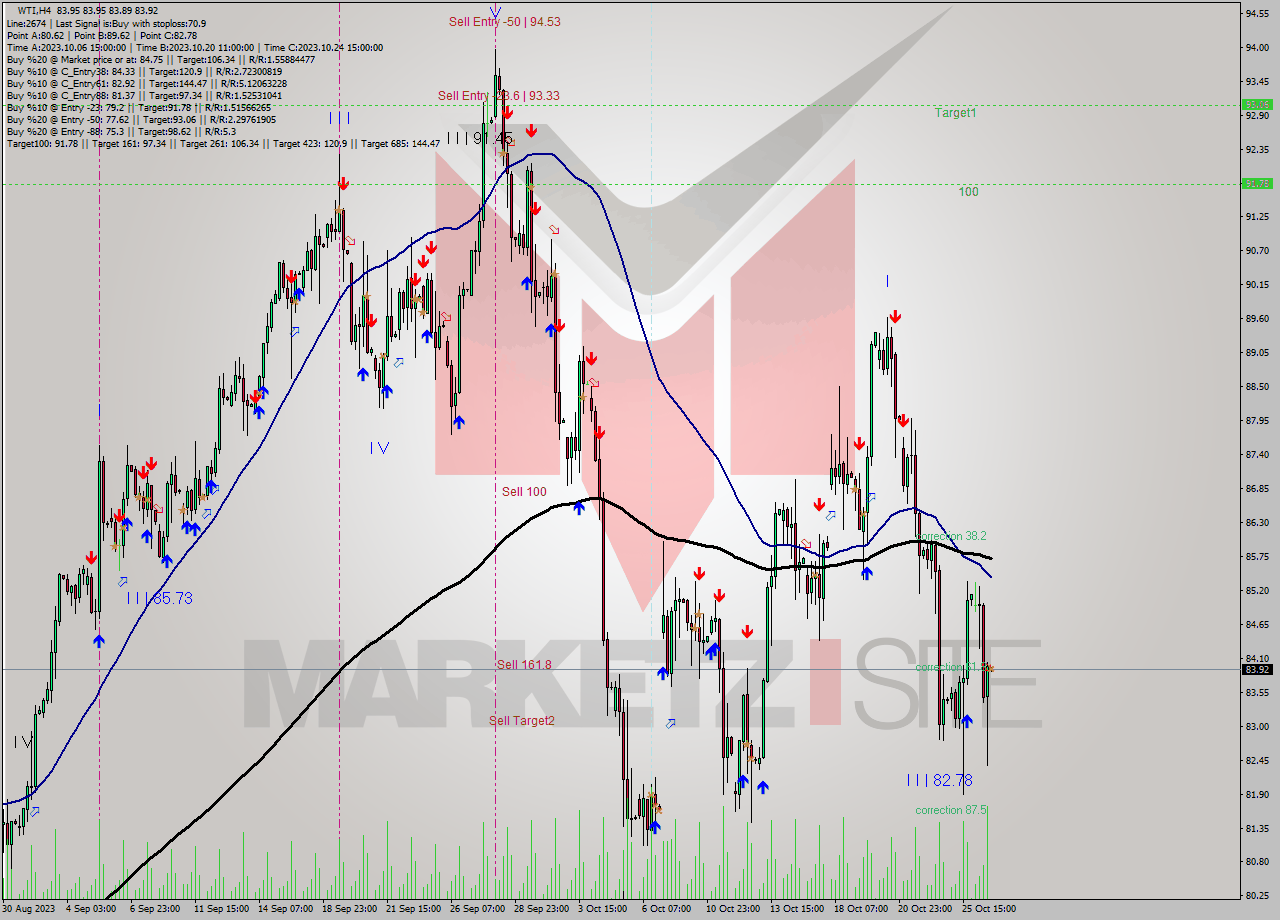The height and width of the screenshot is (920, 1280).
Task: Click the '4 Sep 03:00' date label
Action: tap(92, 909)
